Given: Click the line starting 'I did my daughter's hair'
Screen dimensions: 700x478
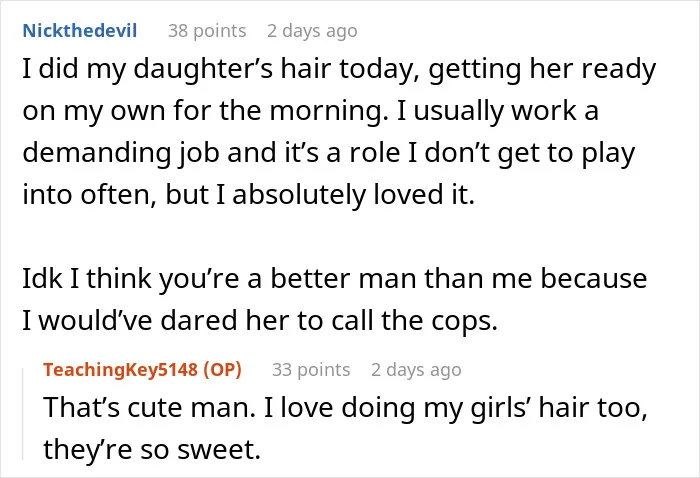Looking at the screenshot, I should click(x=339, y=70).
